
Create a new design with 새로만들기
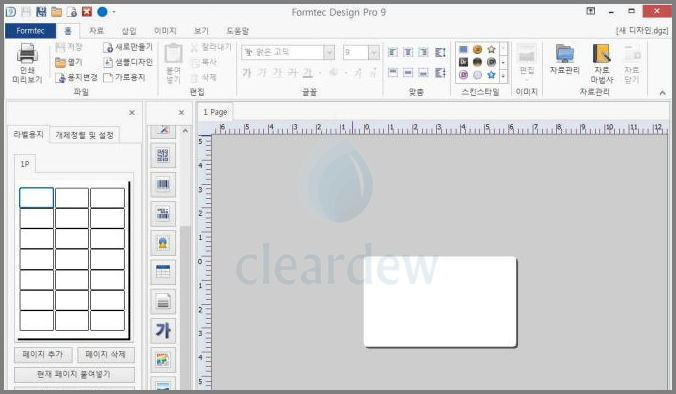click(128, 47)
